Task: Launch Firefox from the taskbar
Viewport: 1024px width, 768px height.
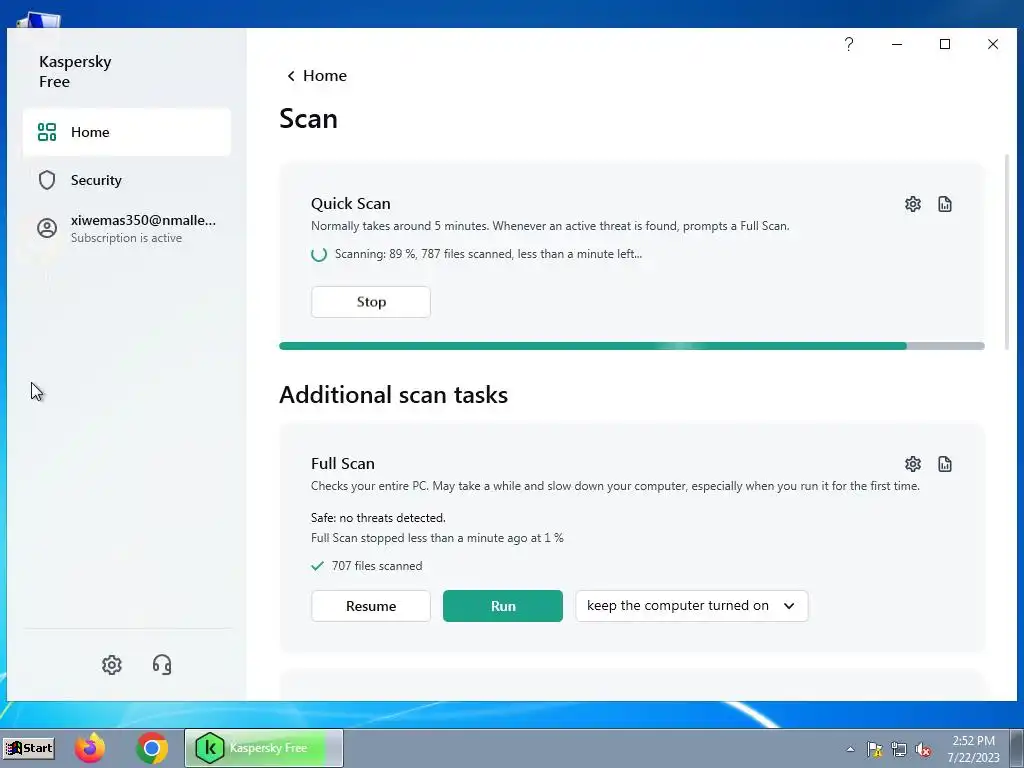Action: click(x=90, y=748)
